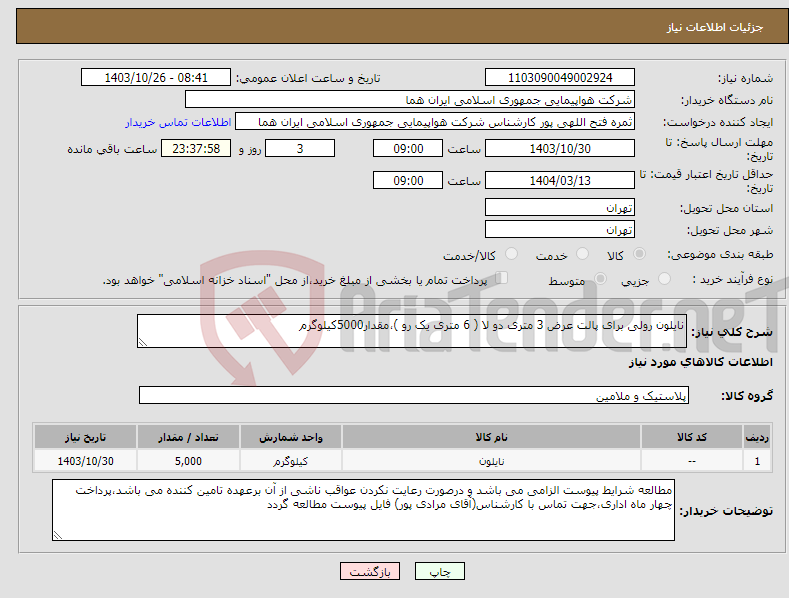Click the remaining days field showing 3
Screen dimensions: 789x598
pyautogui.click(x=300, y=148)
